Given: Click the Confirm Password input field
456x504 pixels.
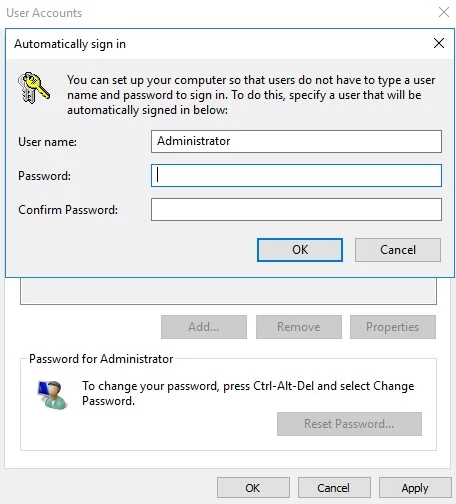Looking at the screenshot, I should click(x=296, y=209).
